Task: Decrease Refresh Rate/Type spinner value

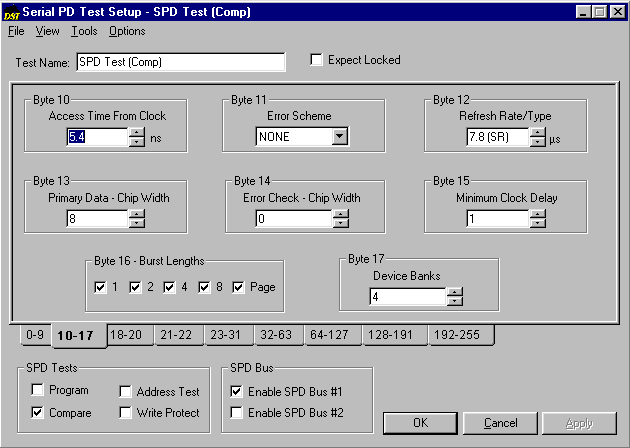Action: [x=538, y=142]
